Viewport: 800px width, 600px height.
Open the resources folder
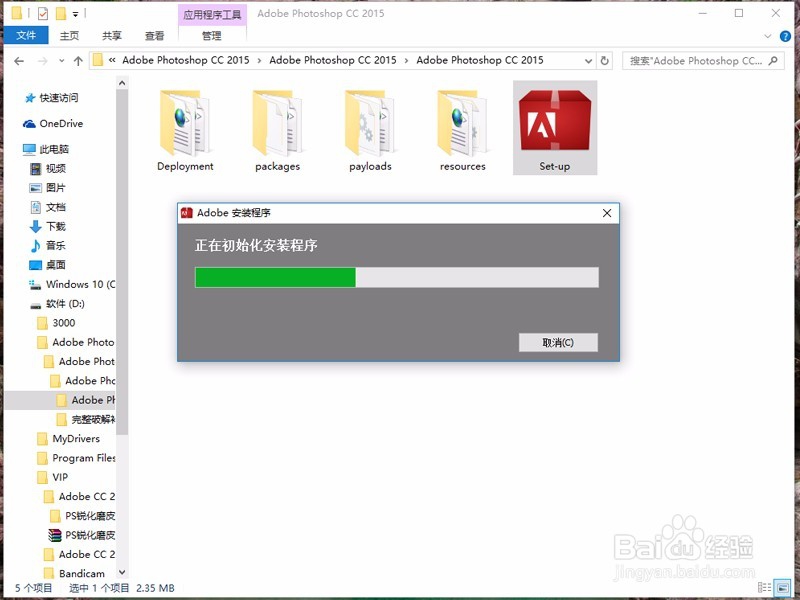(x=462, y=125)
